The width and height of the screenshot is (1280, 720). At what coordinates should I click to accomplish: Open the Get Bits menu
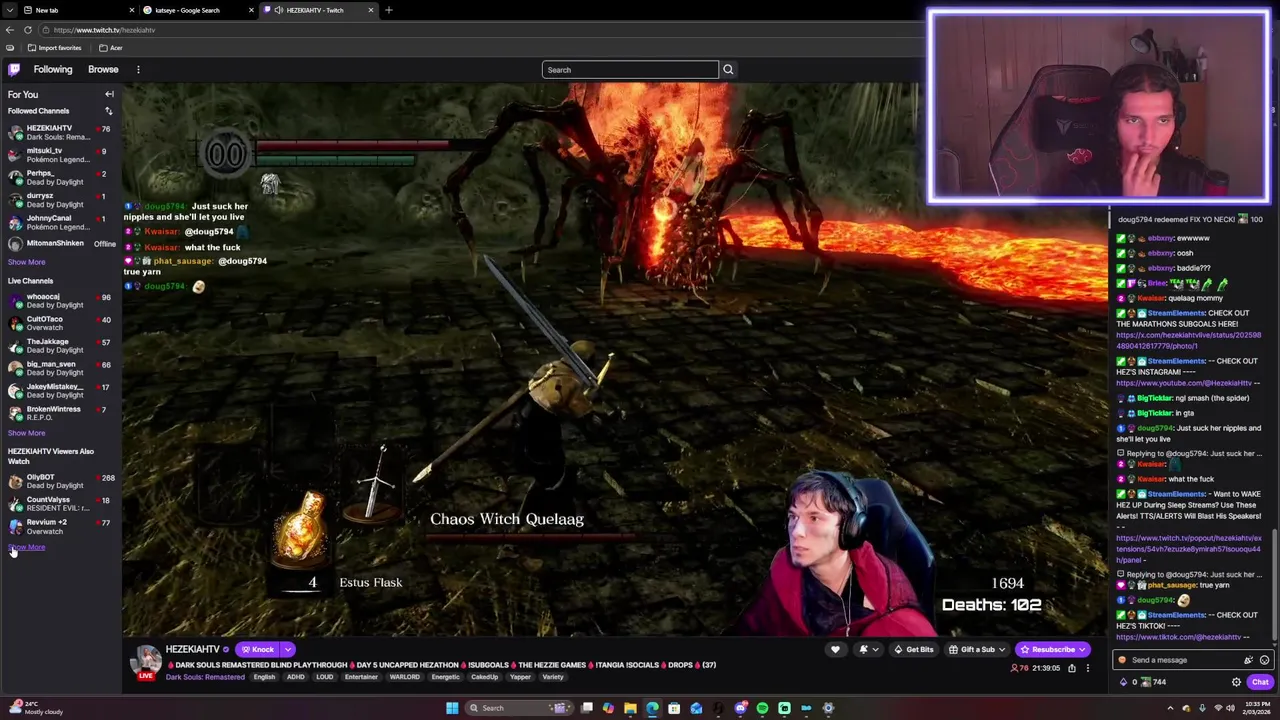click(x=914, y=650)
